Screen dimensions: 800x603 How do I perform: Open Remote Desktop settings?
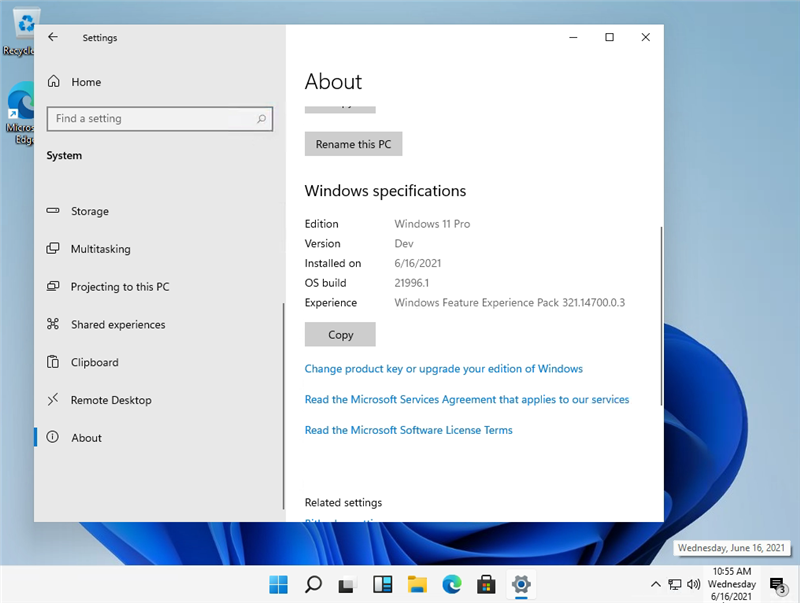pos(110,400)
